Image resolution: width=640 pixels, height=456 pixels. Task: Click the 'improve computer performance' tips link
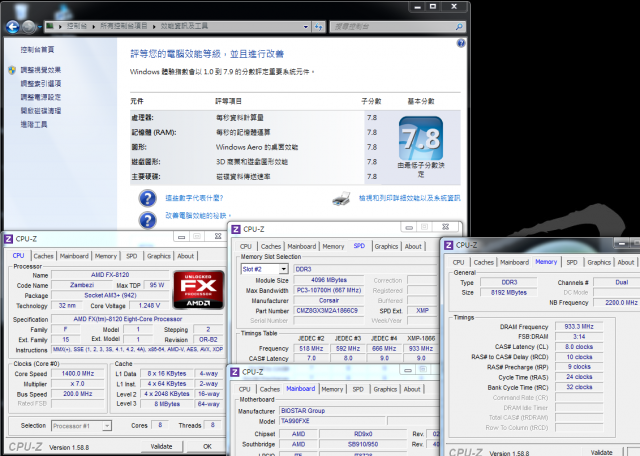198,216
